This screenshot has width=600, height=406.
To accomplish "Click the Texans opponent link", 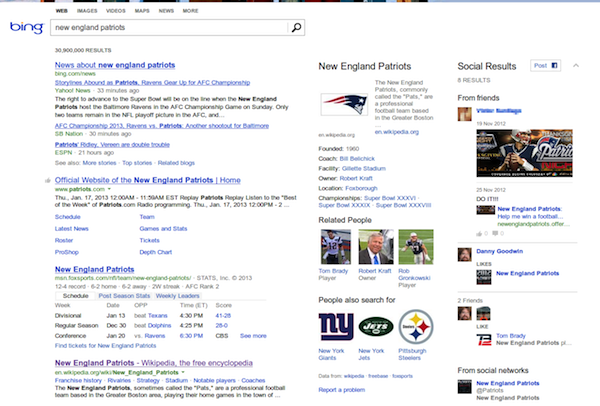I will point(158,316).
